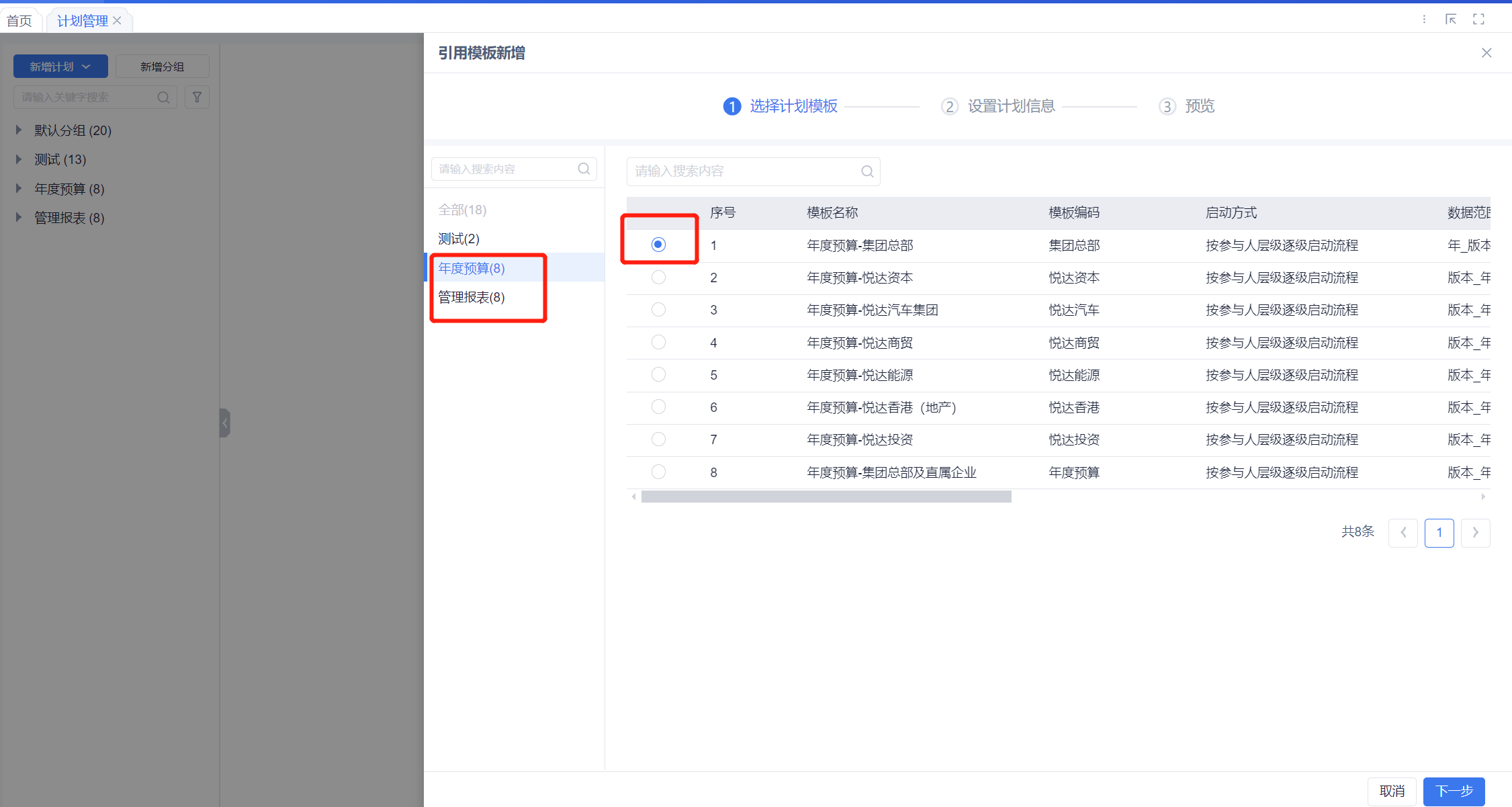Click search icon above template table
The height and width of the screenshot is (807, 1512).
[x=867, y=171]
